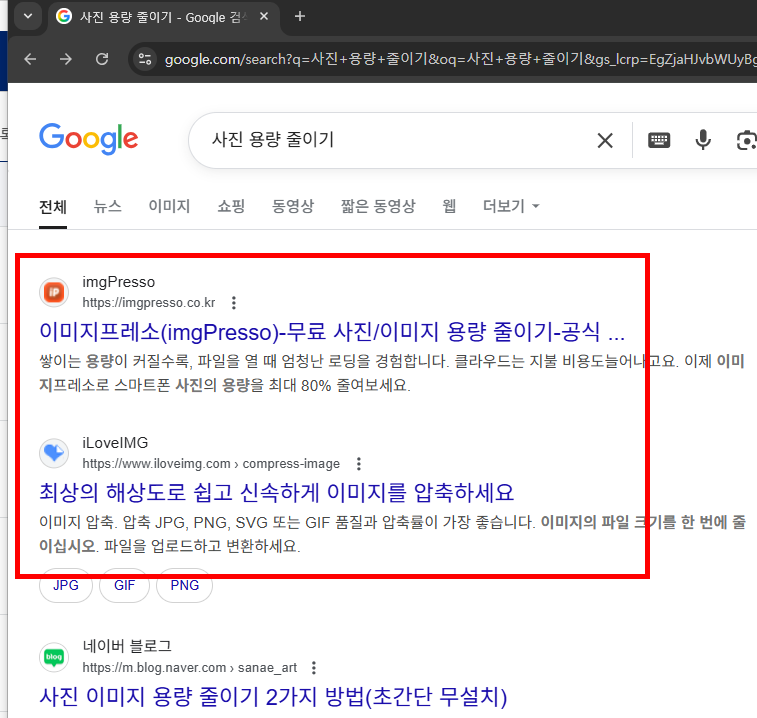
Task: Click the 네이버 블로그 site name text
Action: point(127,646)
